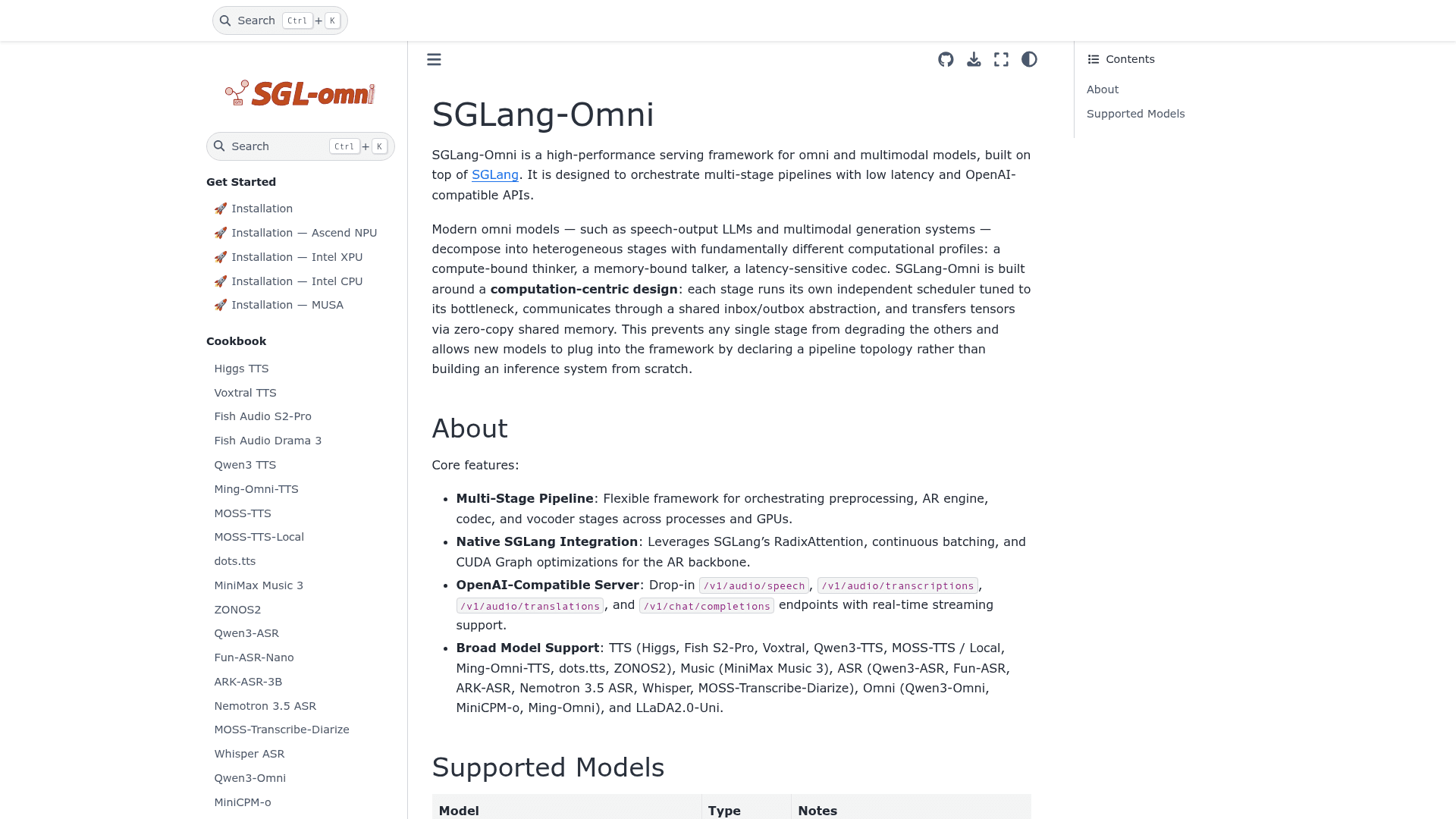Image resolution: width=1456 pixels, height=819 pixels.
Task: Open the Installation page
Action: pyautogui.click(x=253, y=209)
